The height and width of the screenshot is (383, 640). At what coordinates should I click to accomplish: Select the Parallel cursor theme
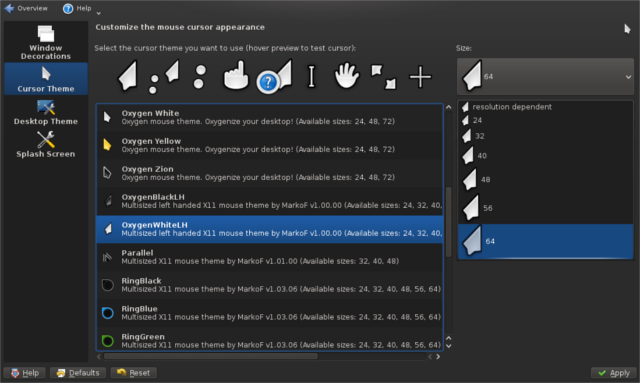(x=270, y=257)
